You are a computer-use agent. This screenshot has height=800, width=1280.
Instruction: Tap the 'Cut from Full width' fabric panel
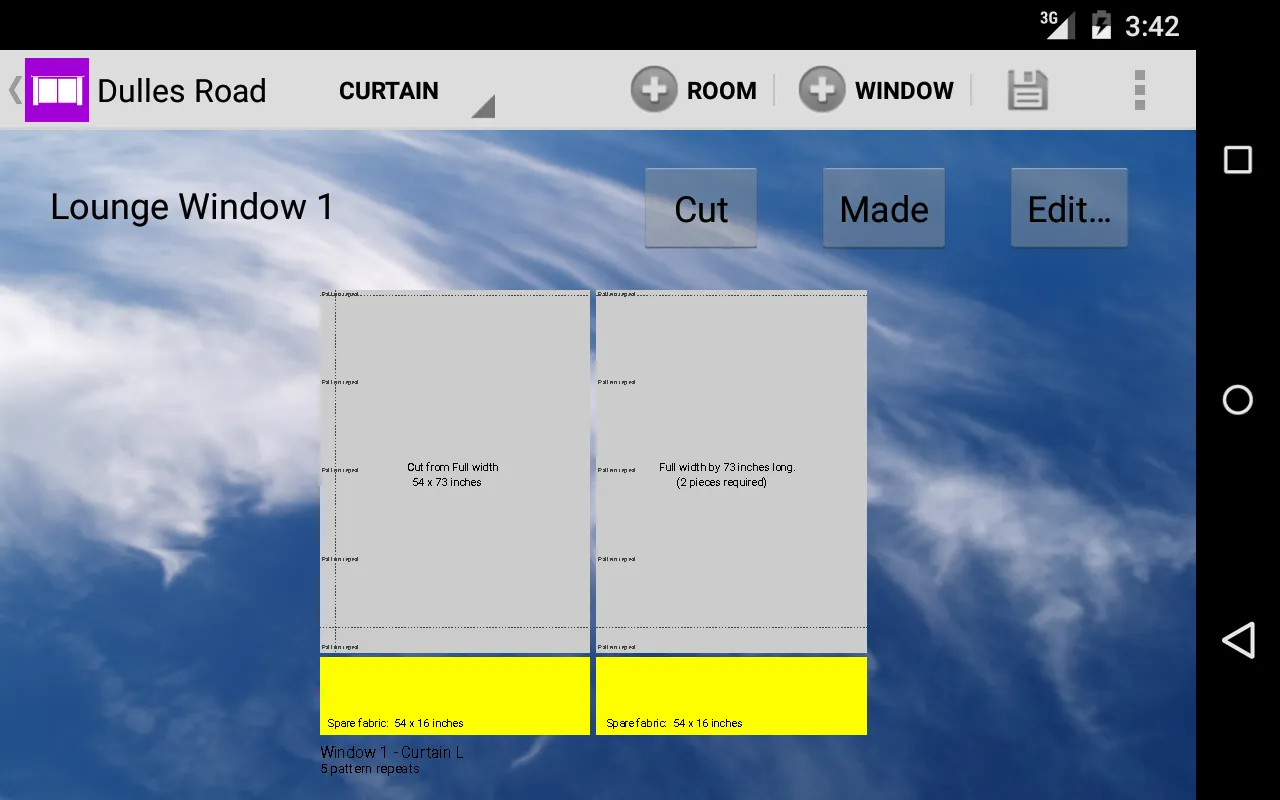(x=455, y=471)
